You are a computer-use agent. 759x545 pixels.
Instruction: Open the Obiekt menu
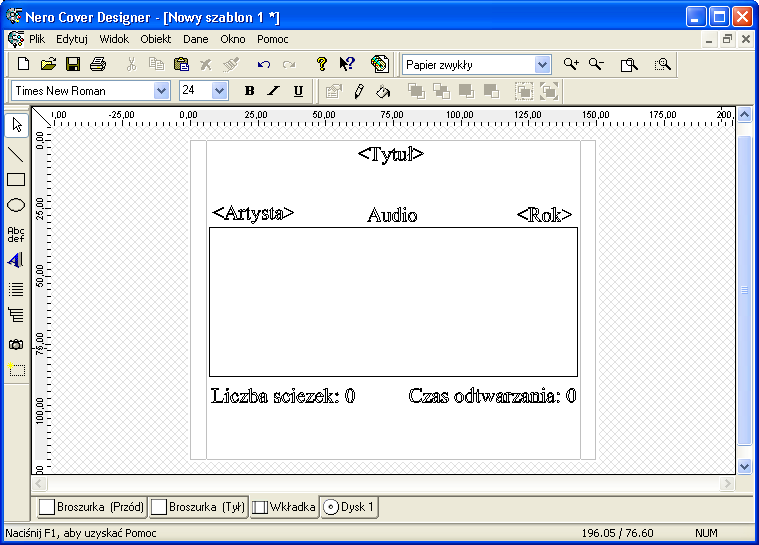(x=155, y=39)
